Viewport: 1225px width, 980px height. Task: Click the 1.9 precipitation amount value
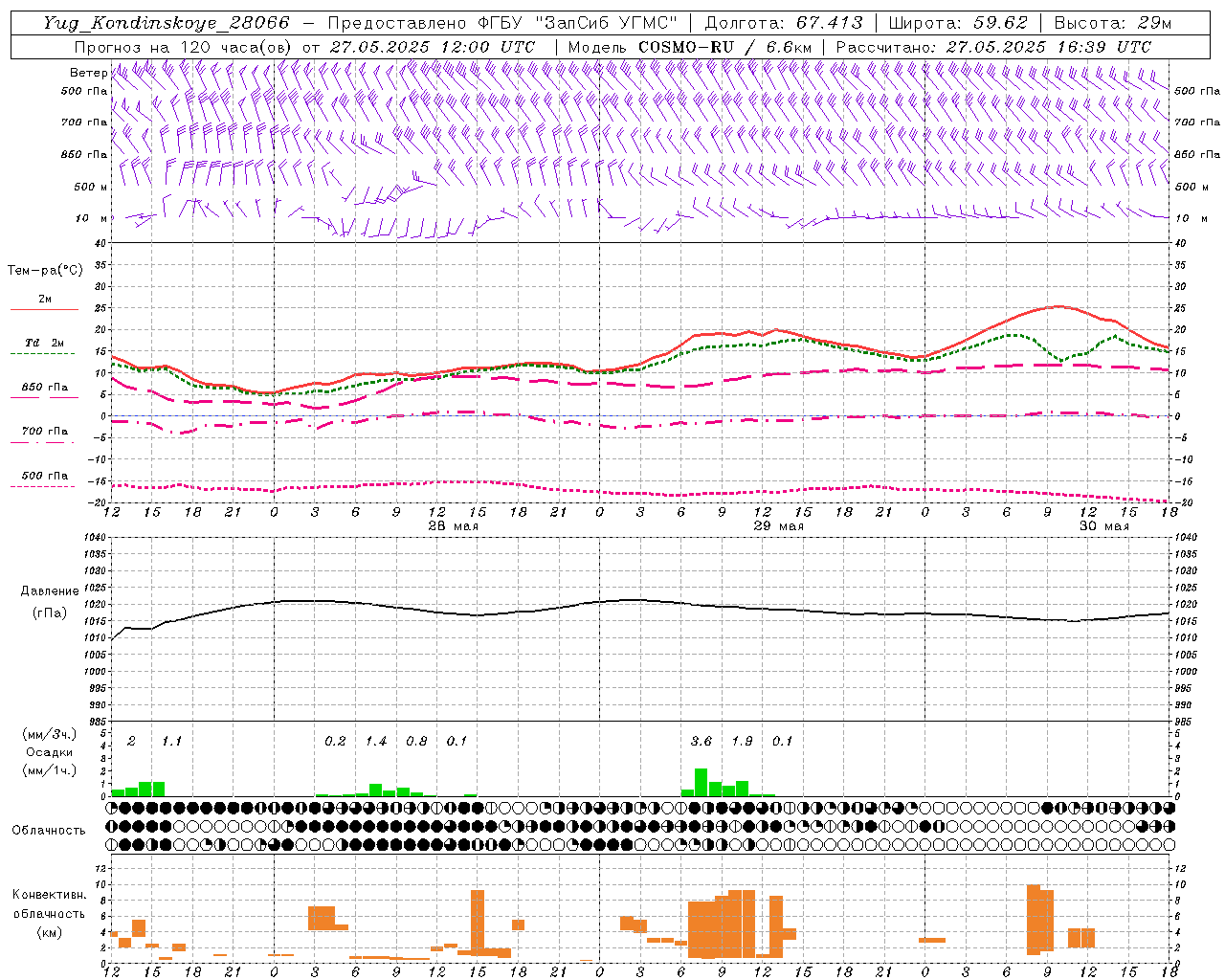742,742
